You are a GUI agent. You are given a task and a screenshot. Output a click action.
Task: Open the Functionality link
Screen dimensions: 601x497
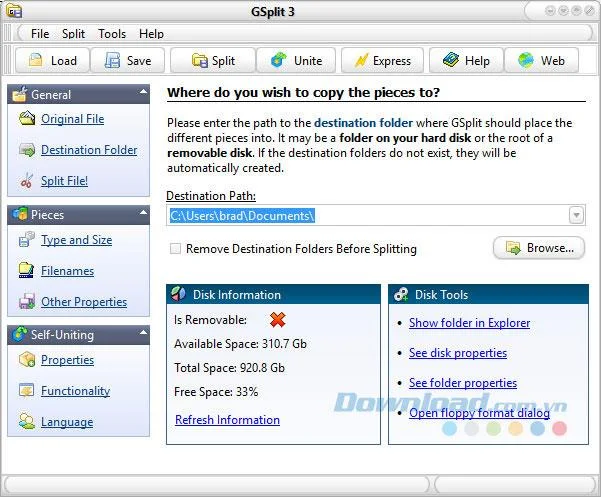[76, 391]
